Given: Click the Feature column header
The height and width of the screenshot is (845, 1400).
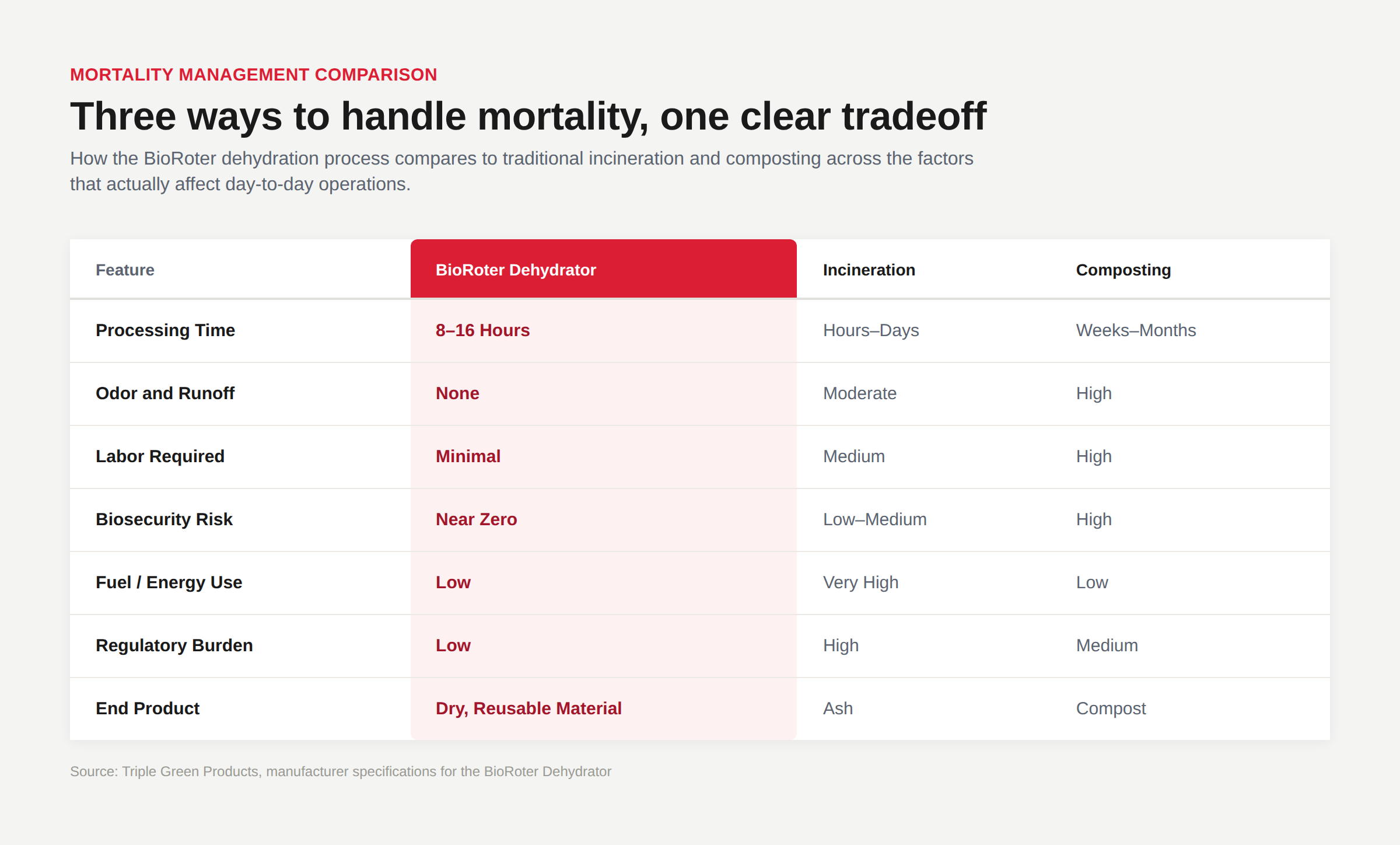Looking at the screenshot, I should (x=125, y=270).
